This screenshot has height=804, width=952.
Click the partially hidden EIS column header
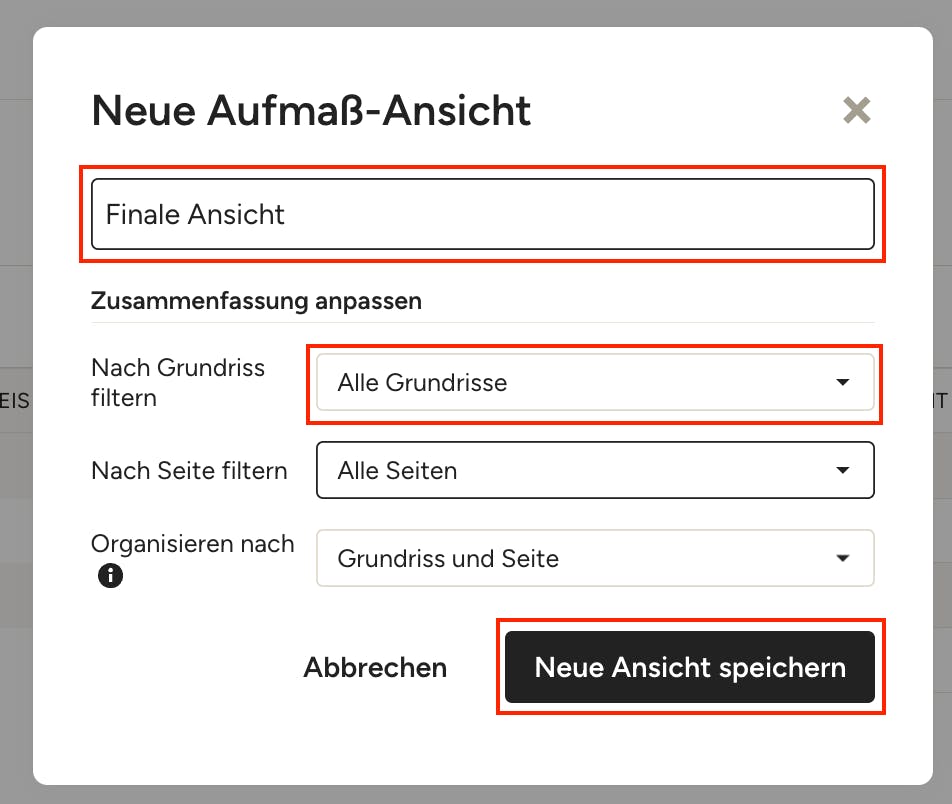click(15, 401)
